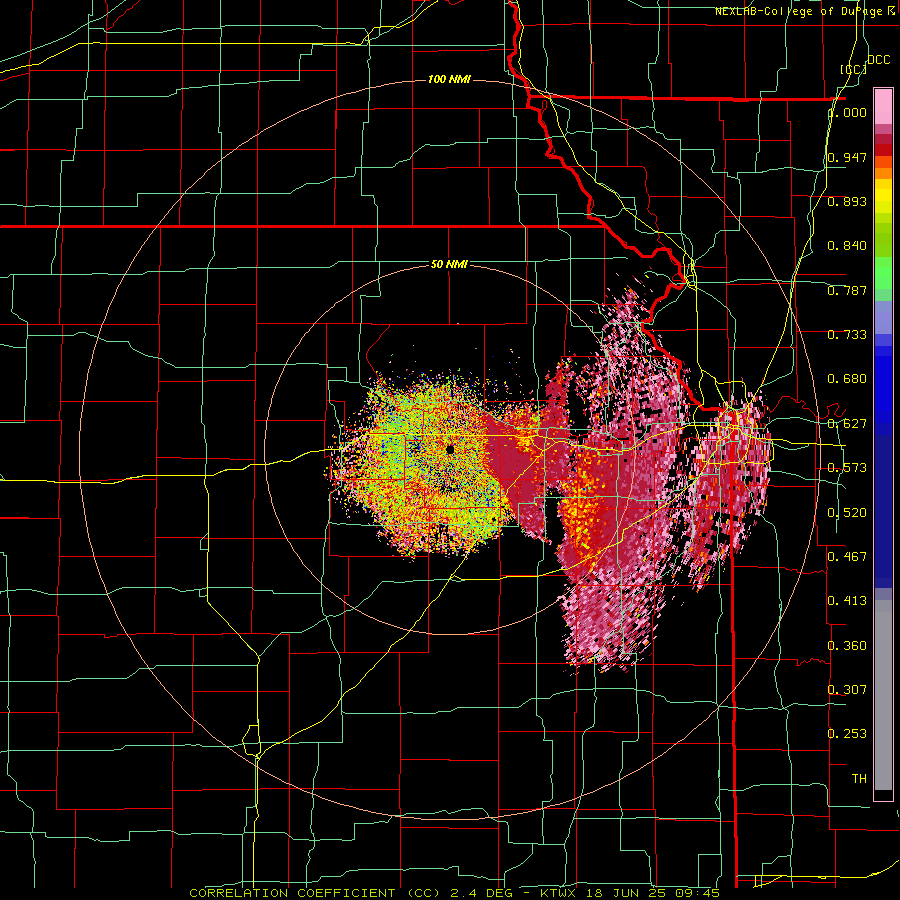Click the 0.893 value on the color scale

(x=847, y=201)
